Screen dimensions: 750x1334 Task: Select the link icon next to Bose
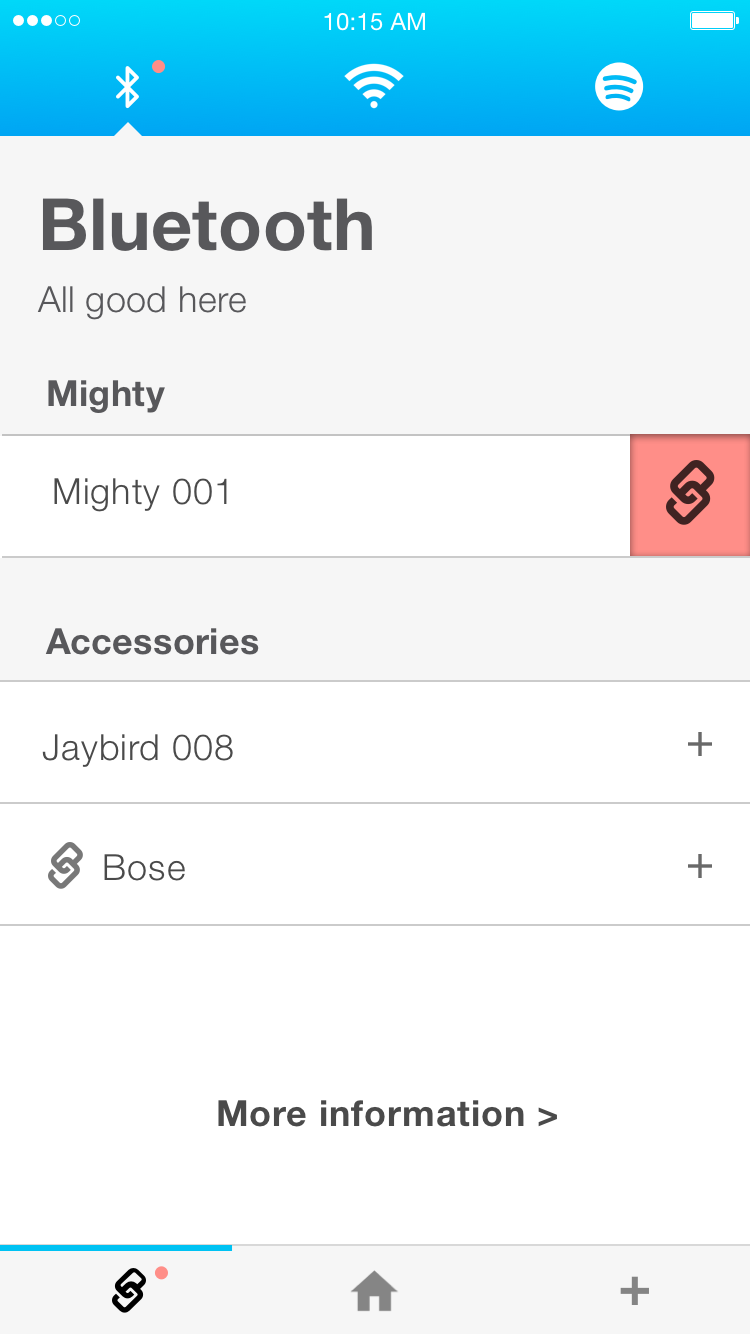tap(64, 865)
